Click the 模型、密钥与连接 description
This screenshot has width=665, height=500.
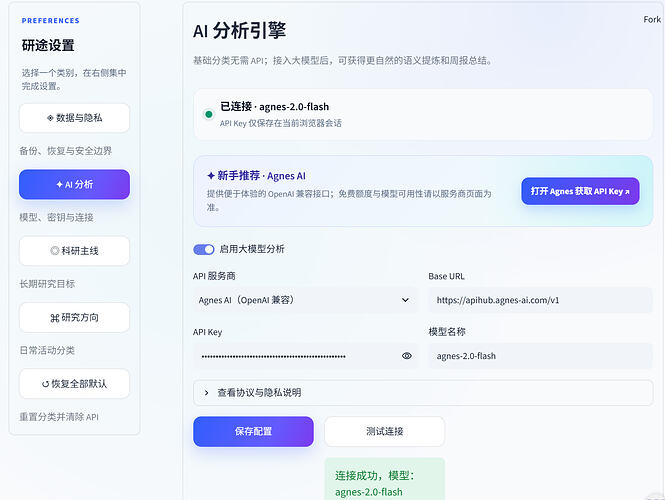[x=56, y=218]
